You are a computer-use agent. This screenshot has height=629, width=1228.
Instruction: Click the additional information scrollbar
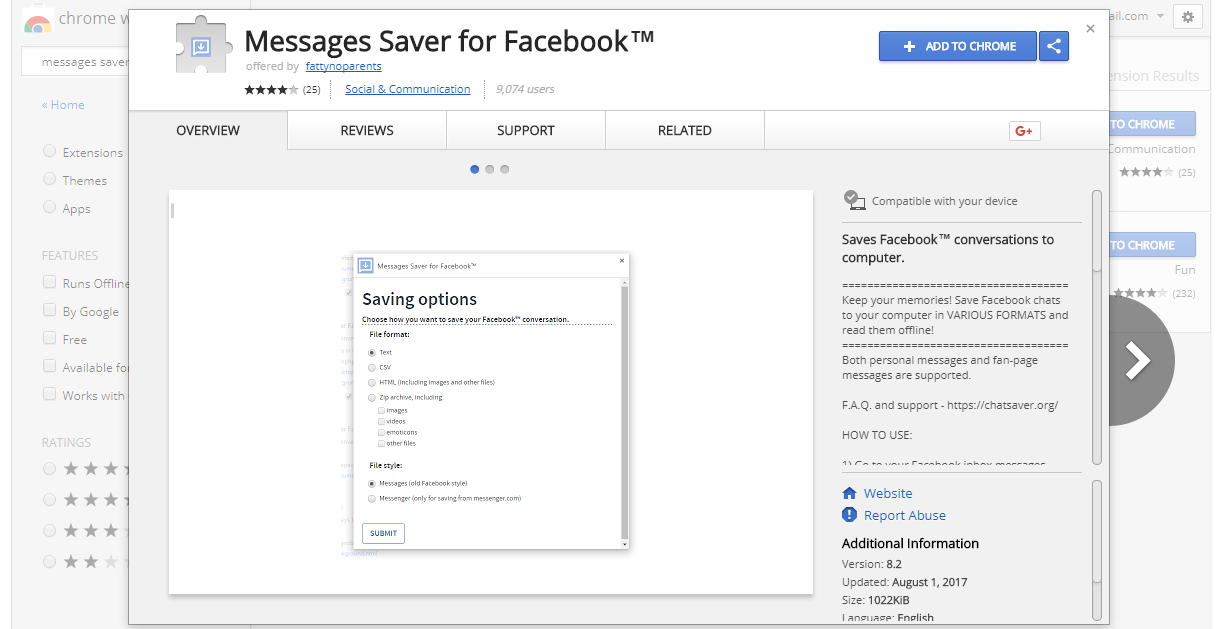(1097, 532)
